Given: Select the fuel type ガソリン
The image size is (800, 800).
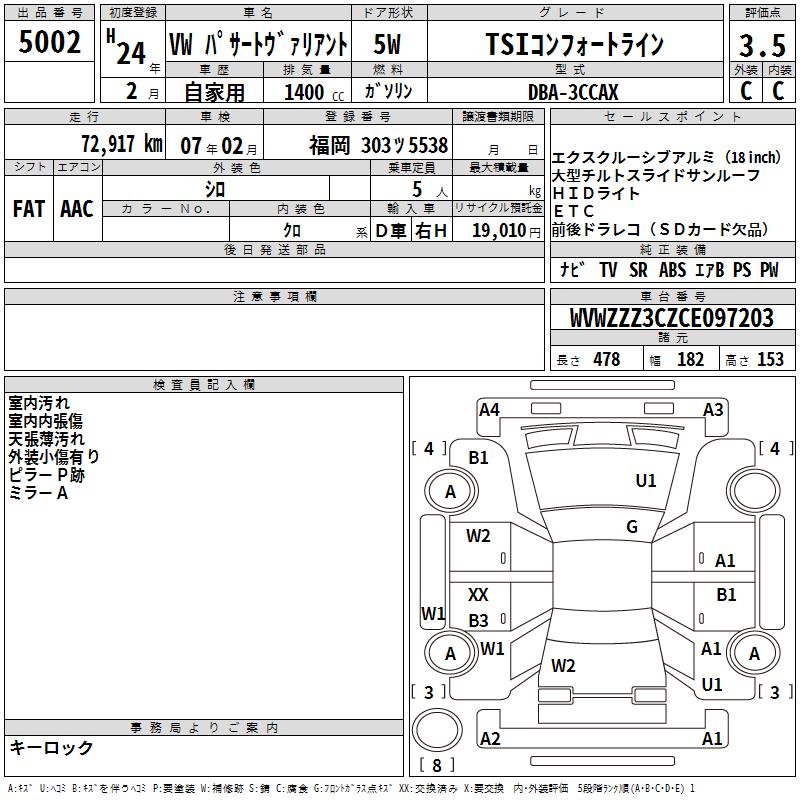Looking at the screenshot, I should coord(388,91).
